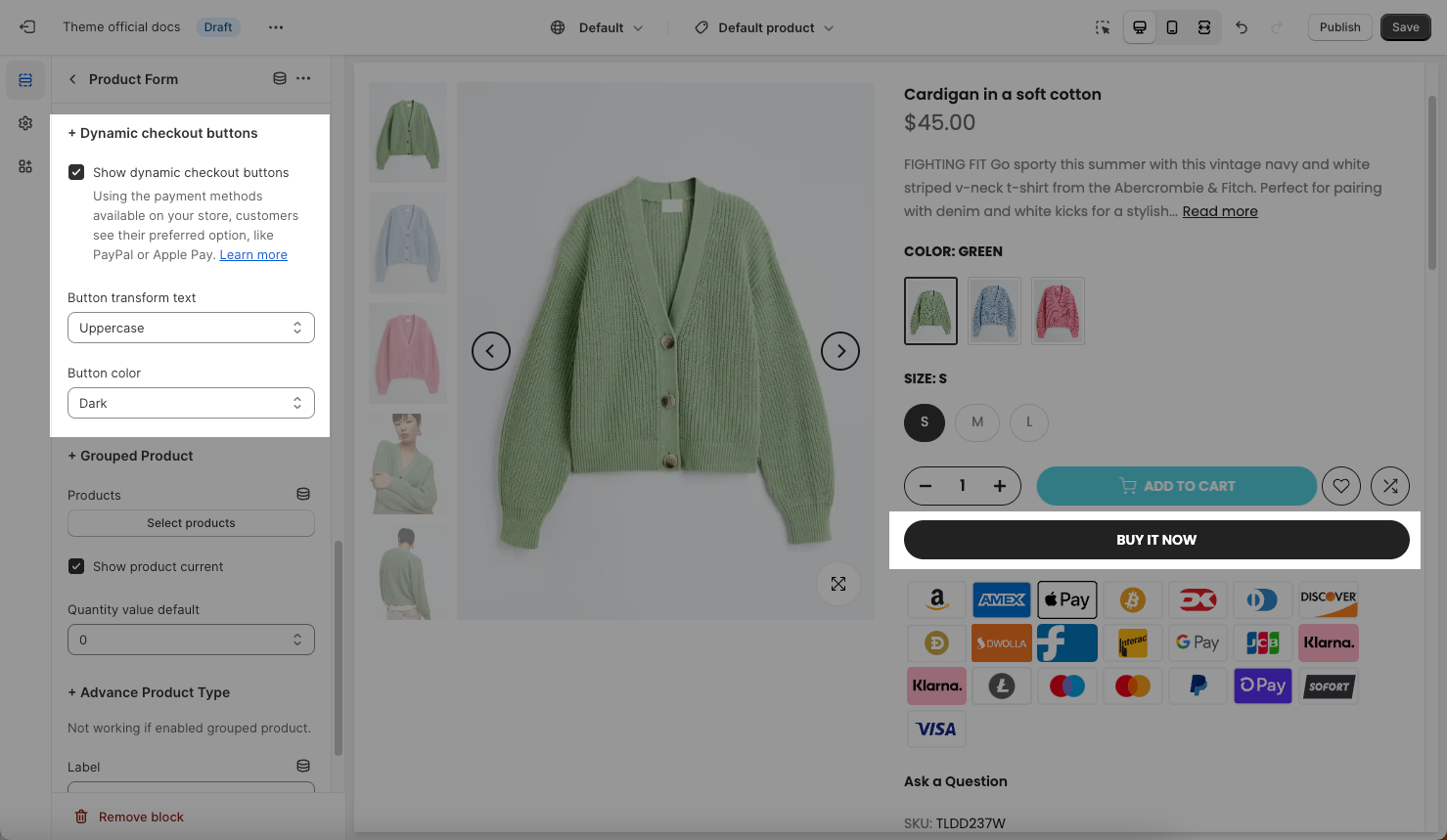
Task: Open theme settings gear in sidebar
Action: pos(25,123)
